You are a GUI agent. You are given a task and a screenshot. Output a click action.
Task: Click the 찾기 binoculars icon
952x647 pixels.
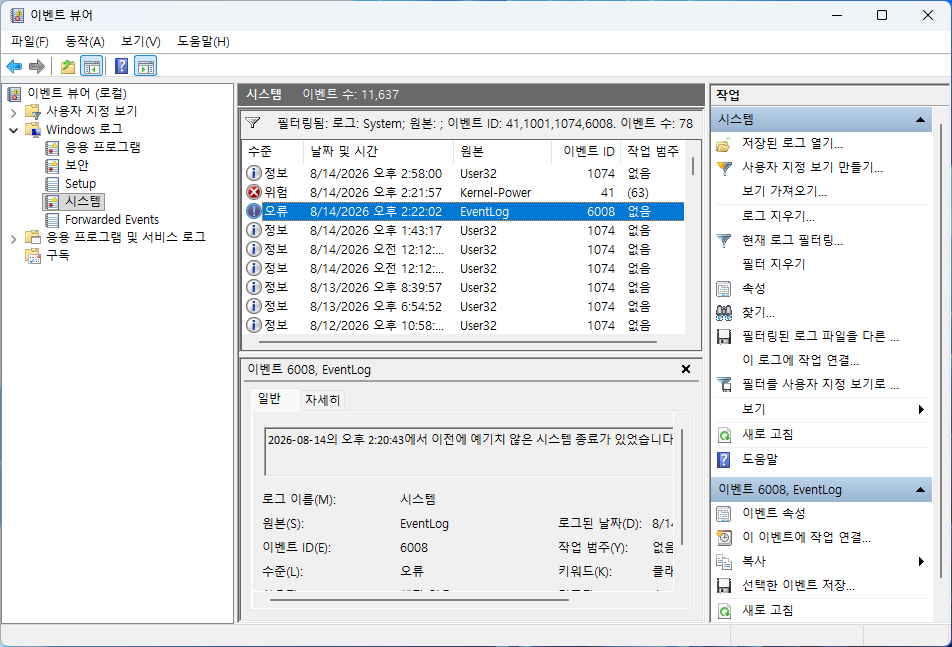pyautogui.click(x=724, y=313)
